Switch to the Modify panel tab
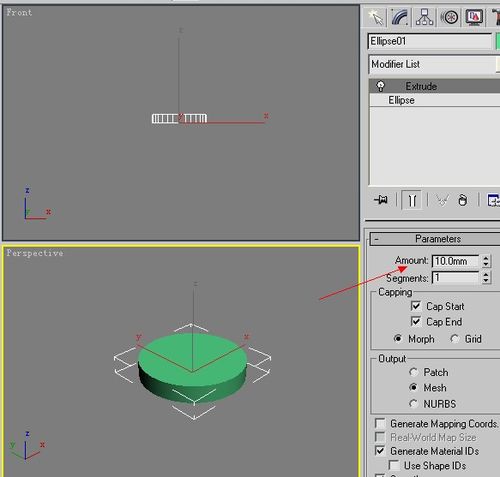The image size is (500, 477). pyautogui.click(x=400, y=17)
